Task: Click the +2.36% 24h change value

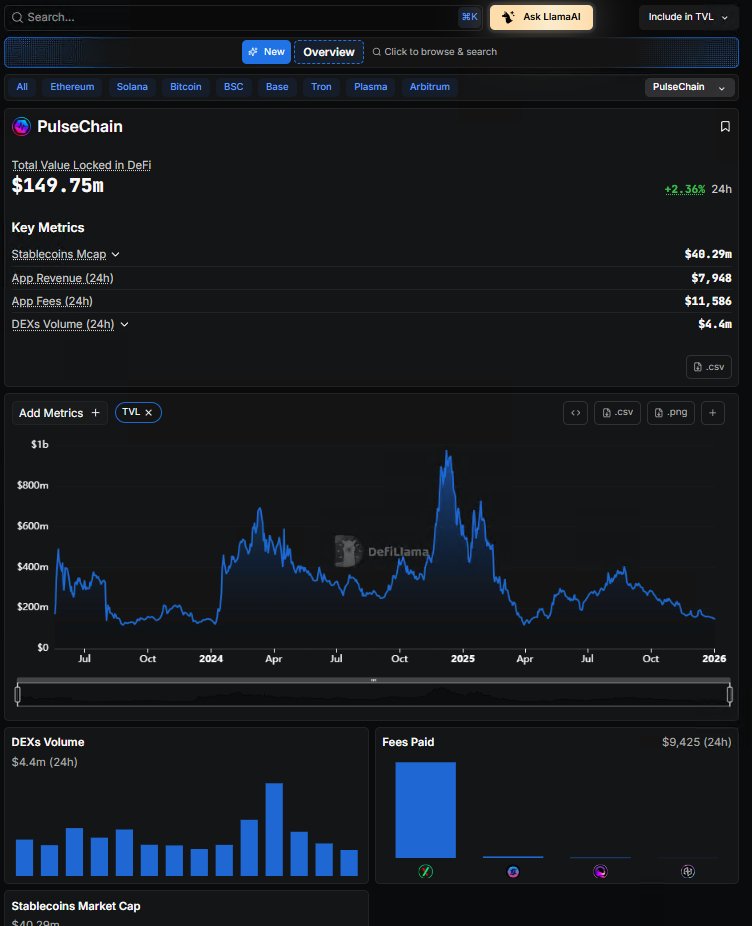Action: point(685,189)
